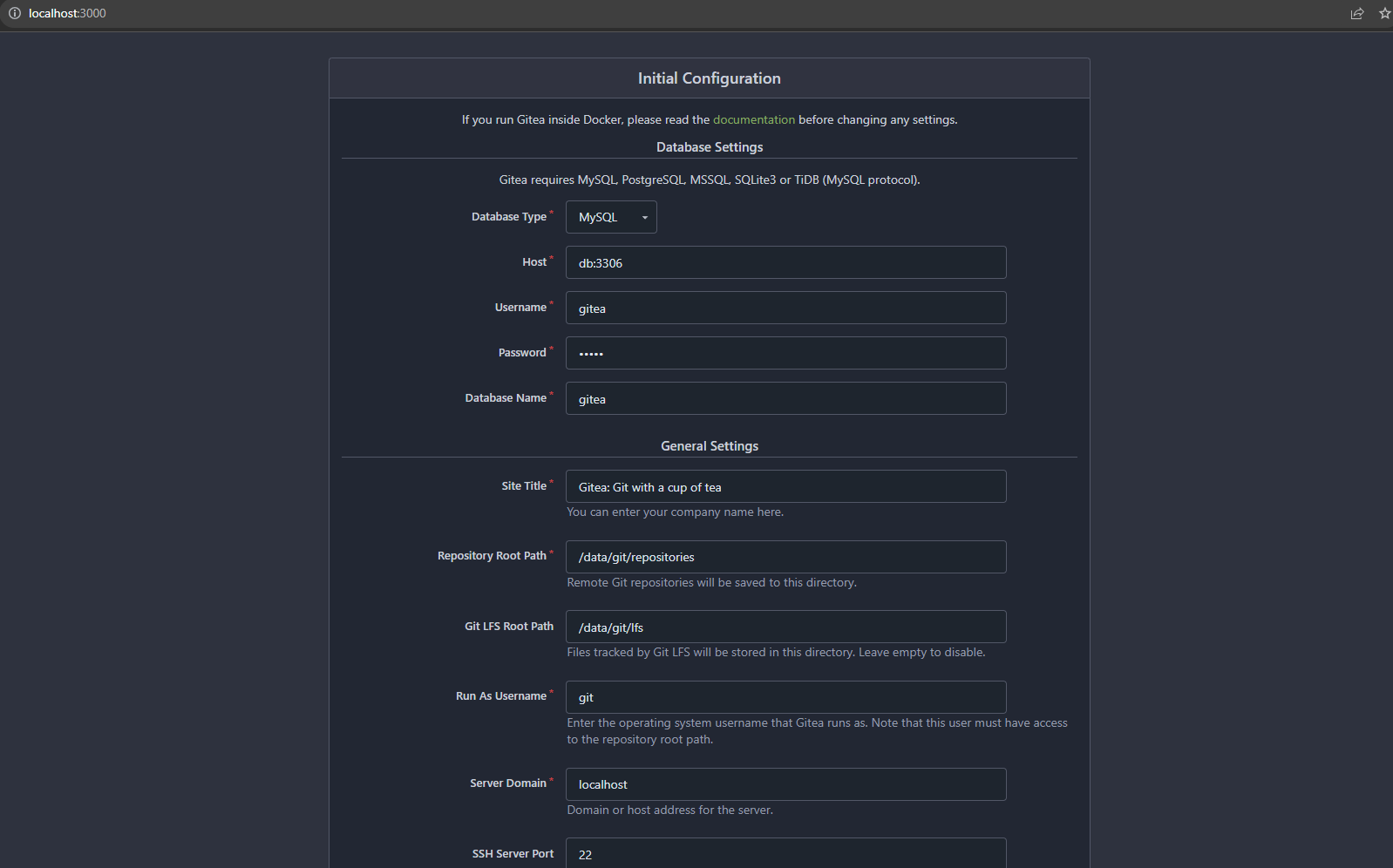Focus the database Password field

click(x=785, y=353)
